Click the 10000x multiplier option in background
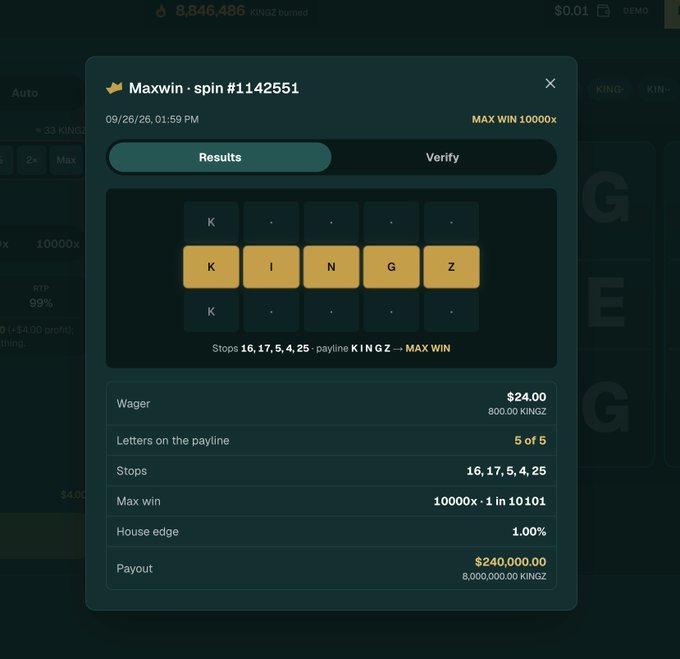 [58, 244]
